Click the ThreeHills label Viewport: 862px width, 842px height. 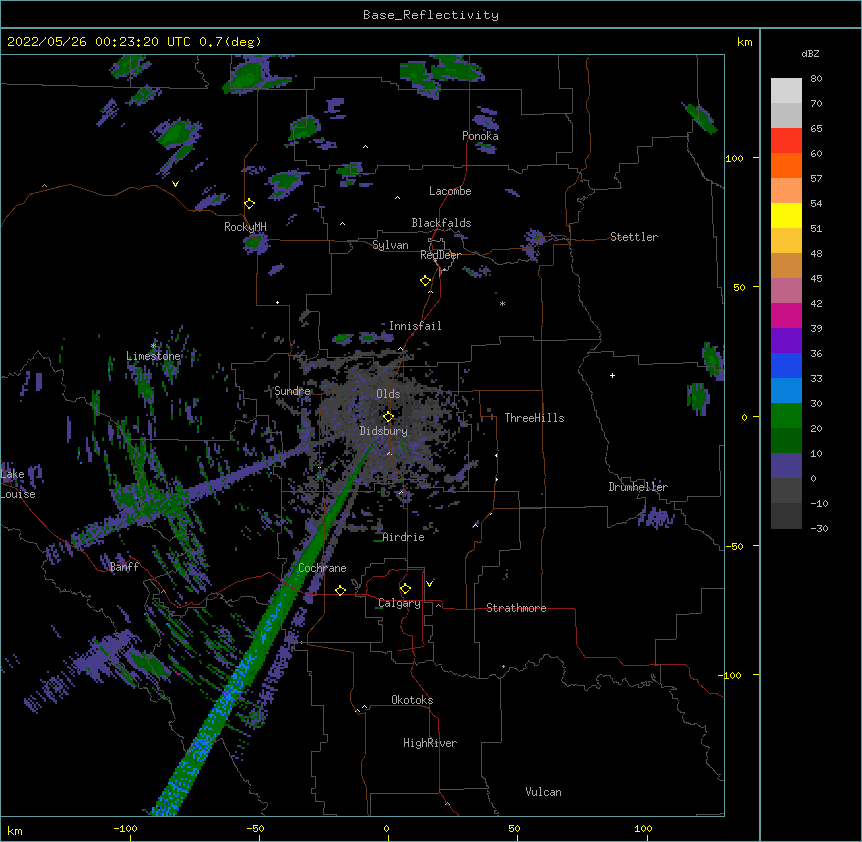click(534, 418)
